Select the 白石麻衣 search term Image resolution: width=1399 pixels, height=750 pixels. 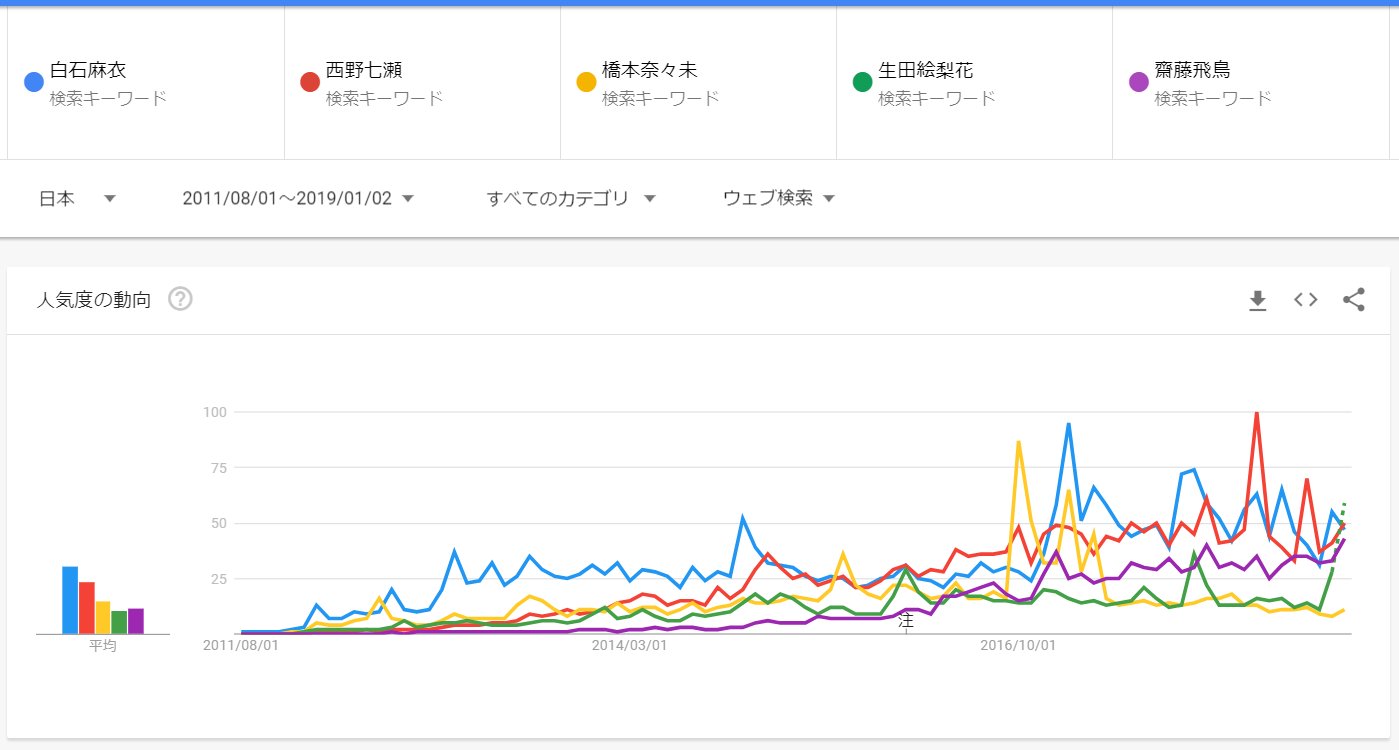(88, 71)
